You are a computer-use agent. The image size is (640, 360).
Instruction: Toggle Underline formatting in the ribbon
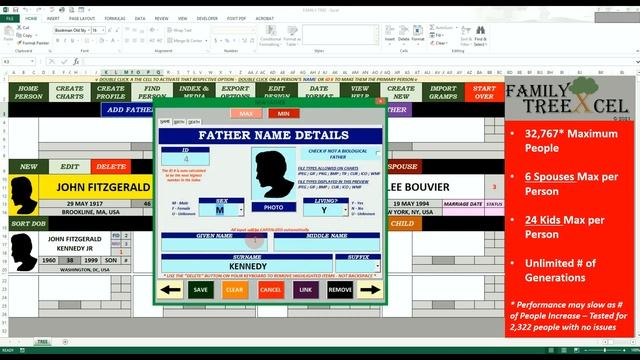72,40
